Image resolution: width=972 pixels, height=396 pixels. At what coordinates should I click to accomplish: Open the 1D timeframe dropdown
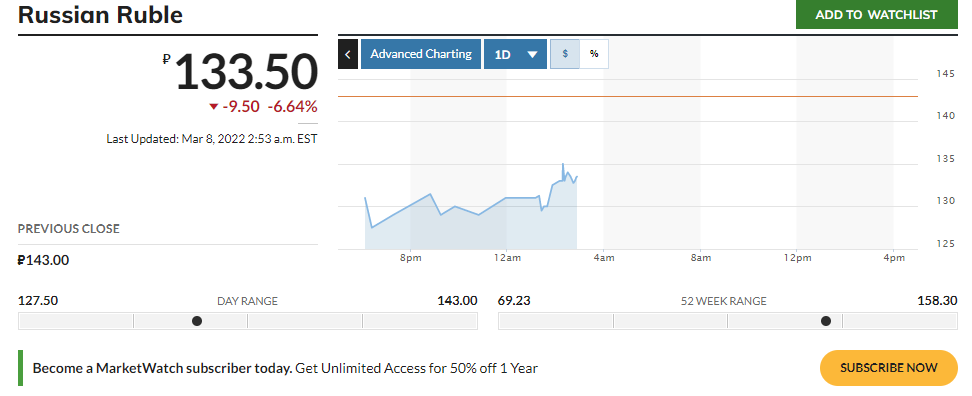tap(515, 54)
